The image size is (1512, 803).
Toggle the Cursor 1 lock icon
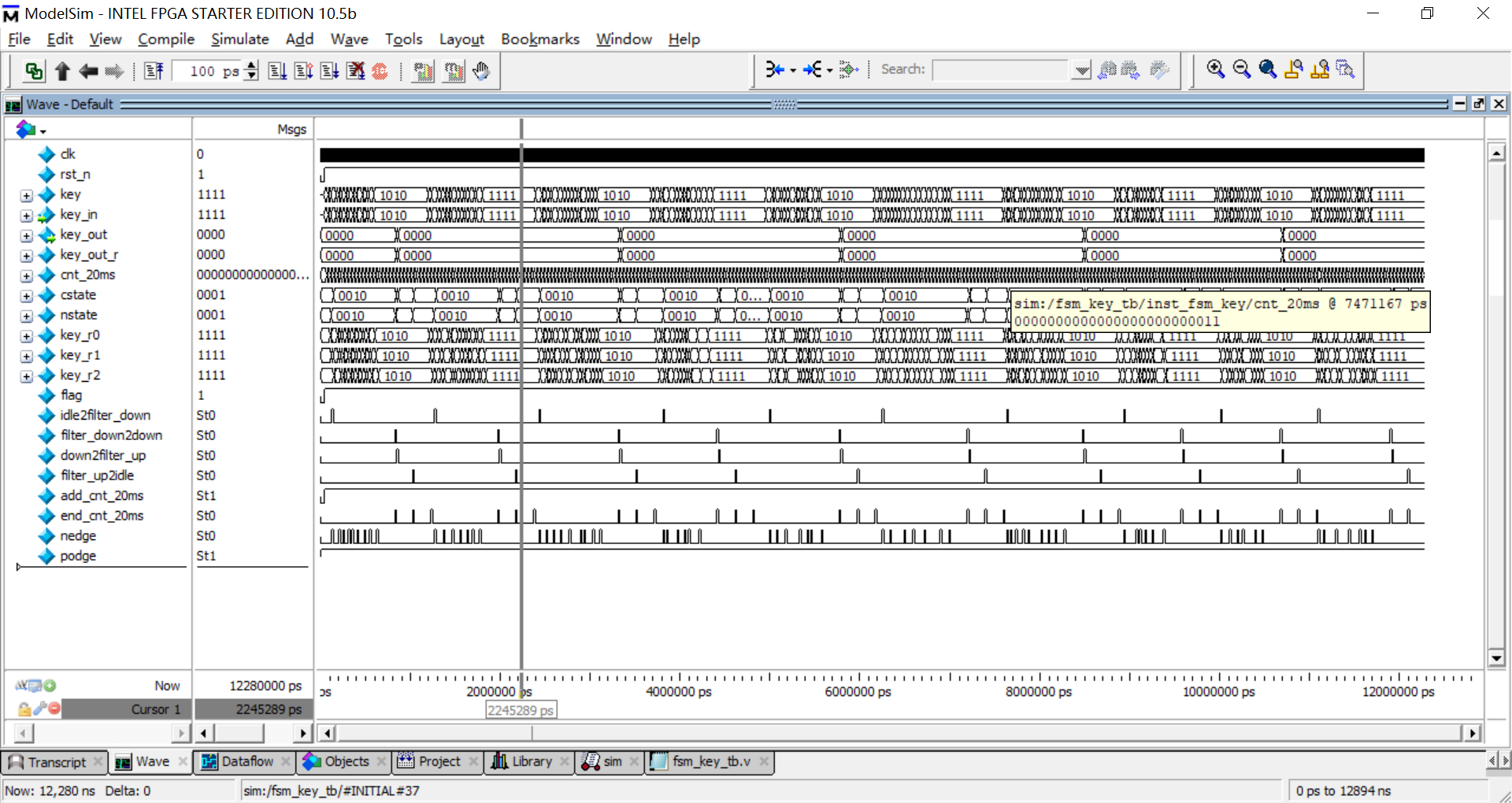[x=24, y=709]
